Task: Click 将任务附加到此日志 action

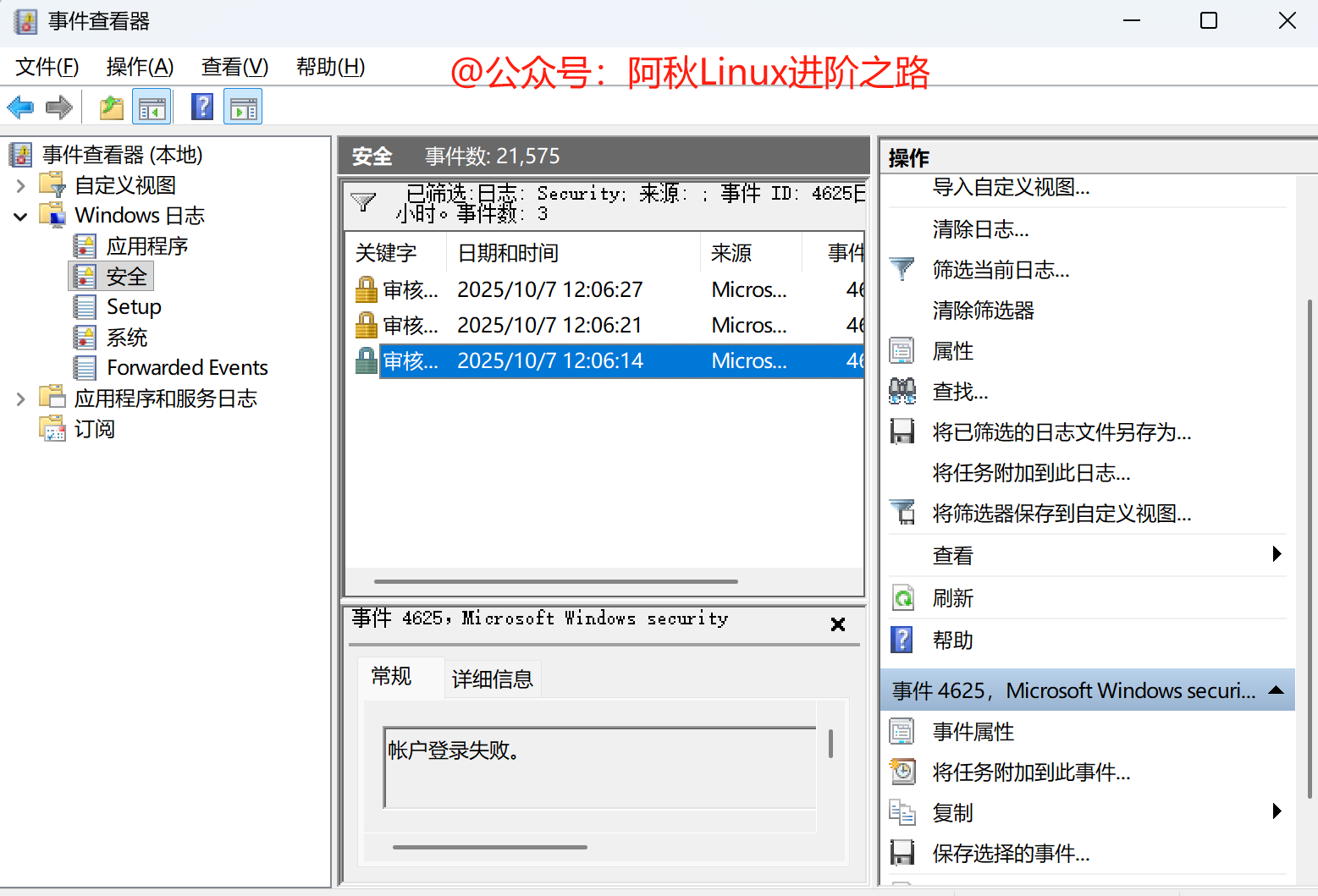Action: click(1031, 473)
